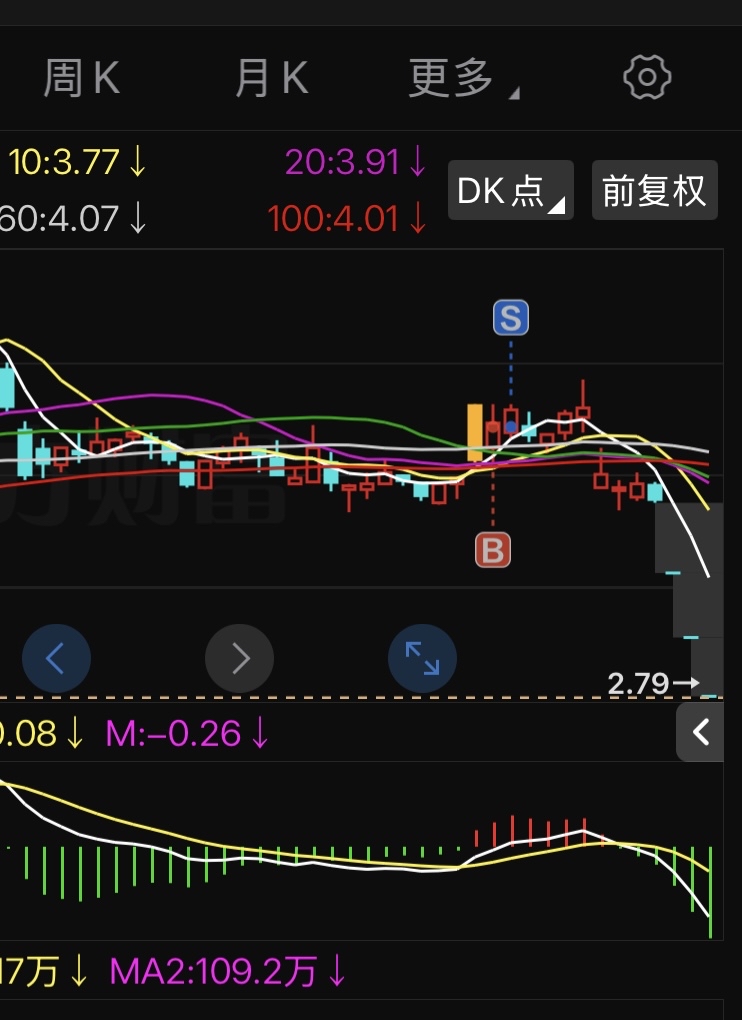Select the 10:3.77 moving average value
This screenshot has width=742, height=1020.
77,161
